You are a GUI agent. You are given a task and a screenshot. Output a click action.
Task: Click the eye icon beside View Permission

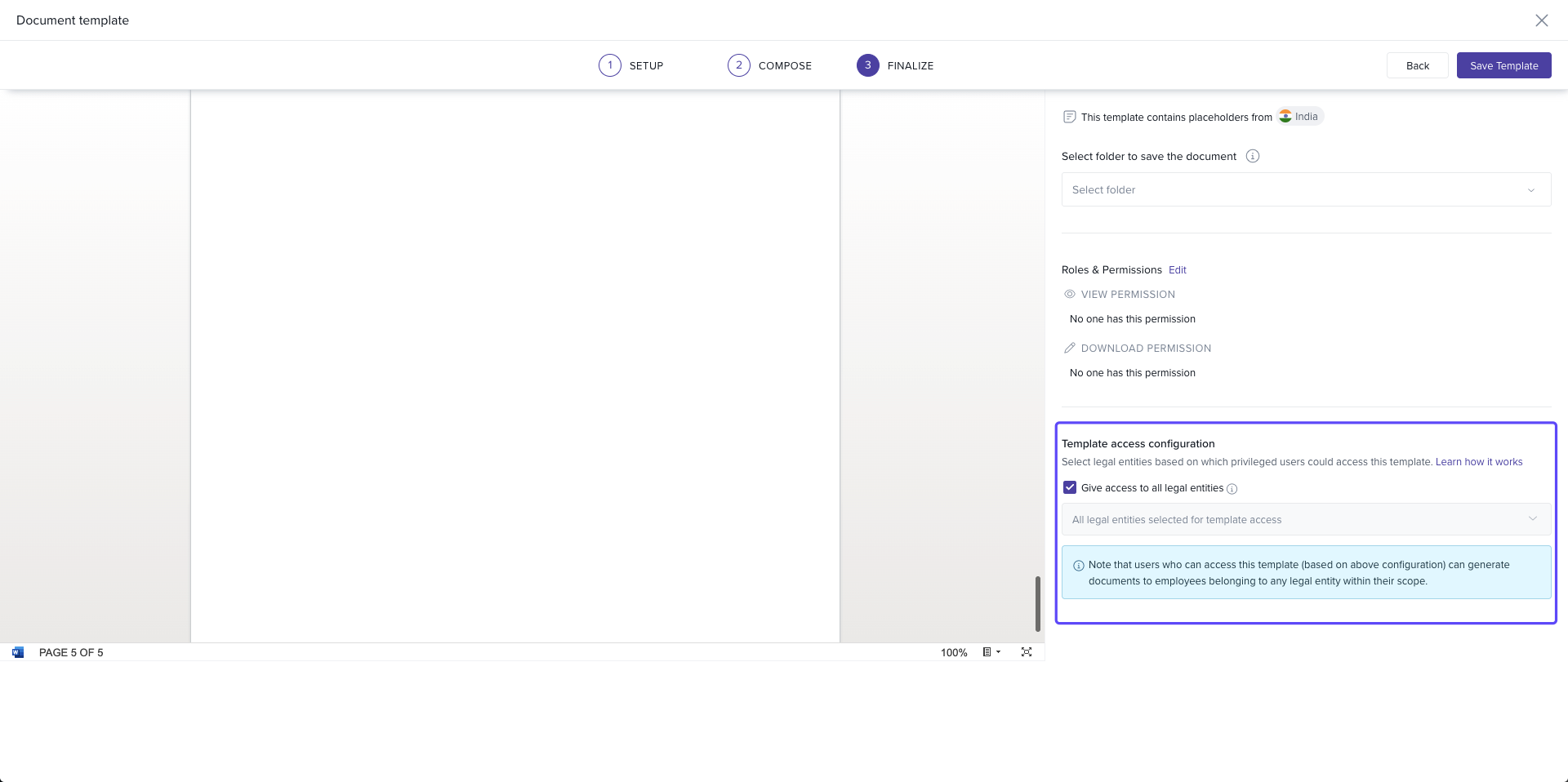click(1070, 294)
